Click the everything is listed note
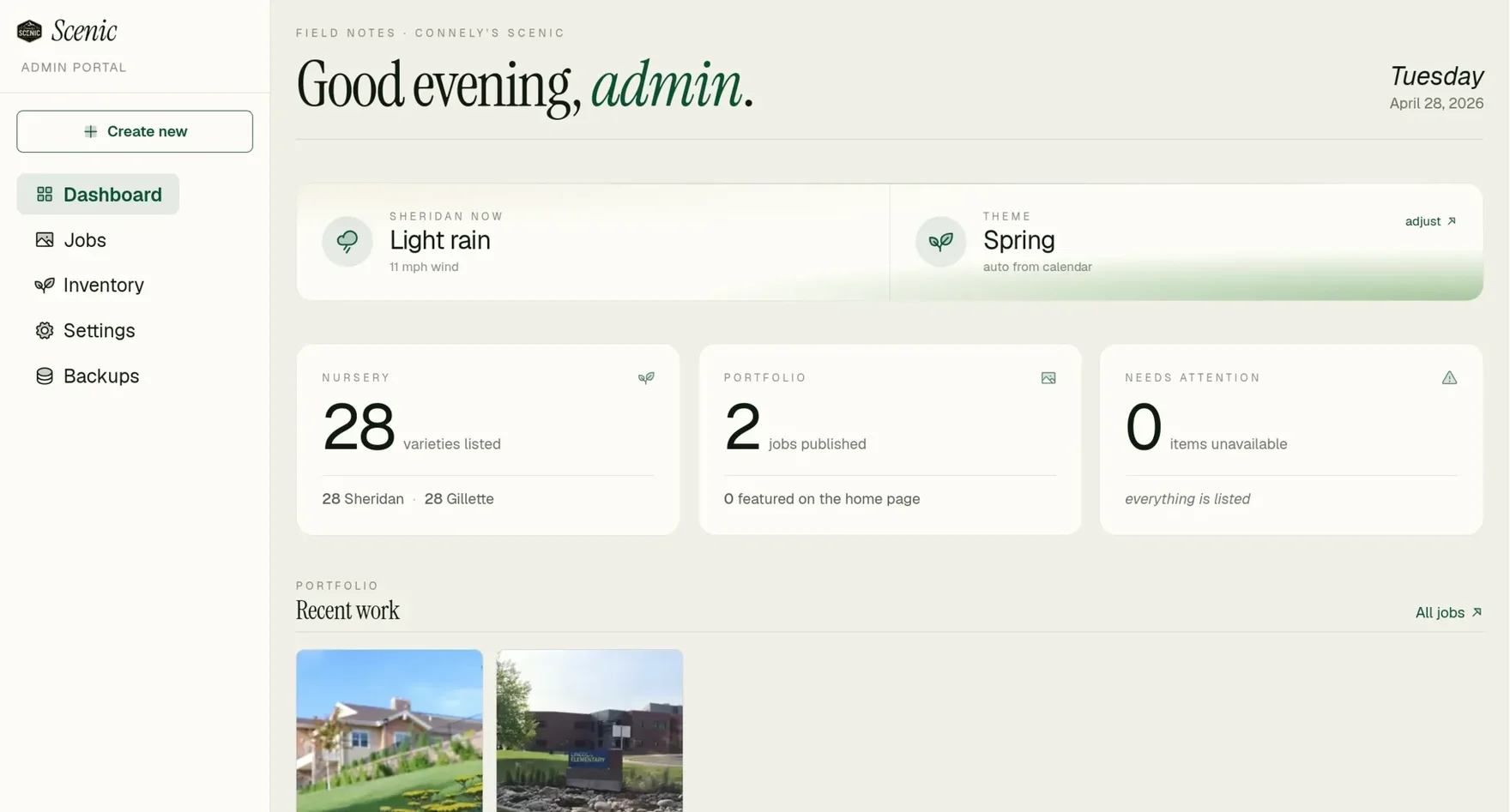This screenshot has height=812, width=1510. point(1187,499)
